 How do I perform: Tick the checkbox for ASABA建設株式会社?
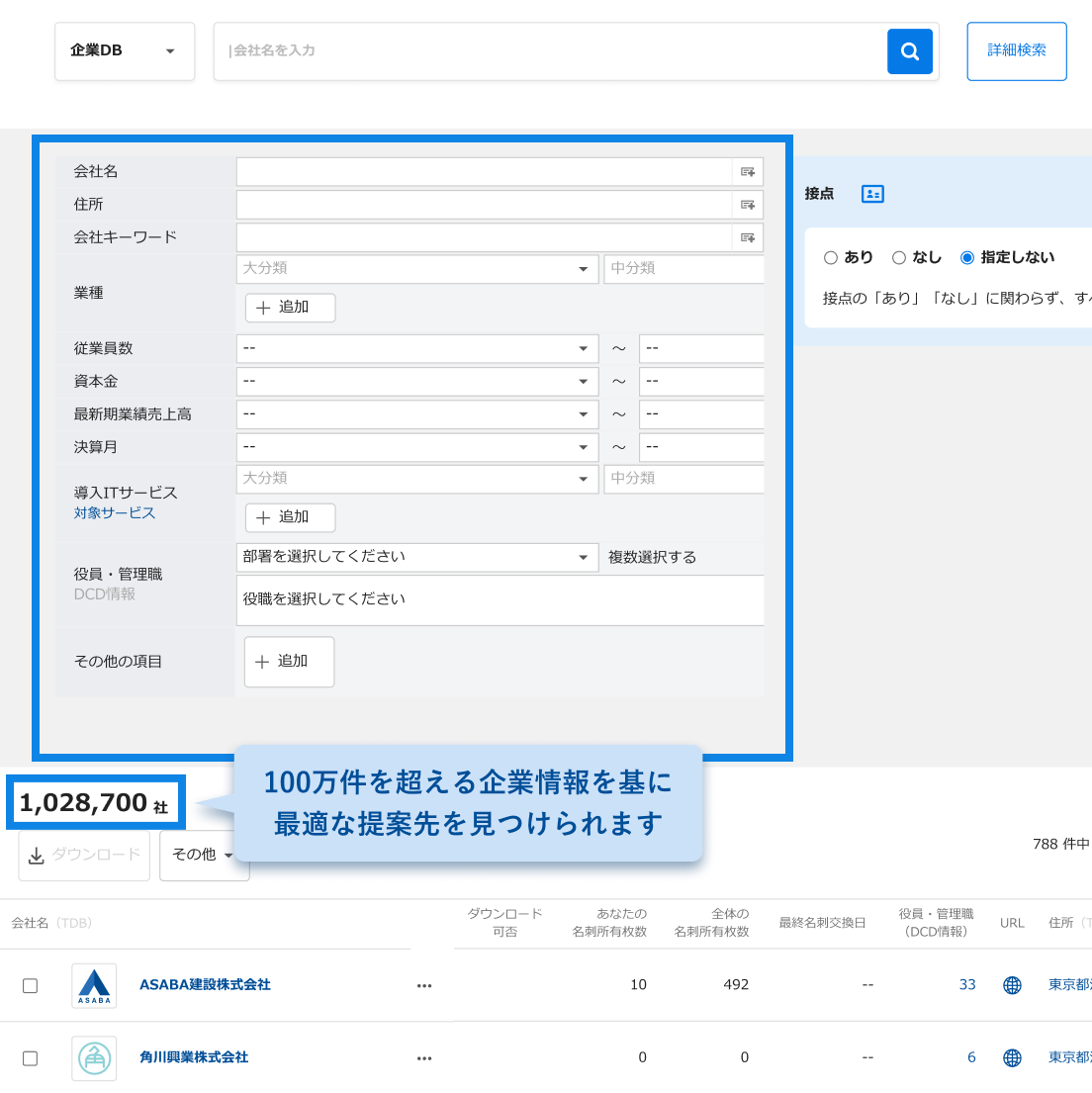(x=31, y=985)
